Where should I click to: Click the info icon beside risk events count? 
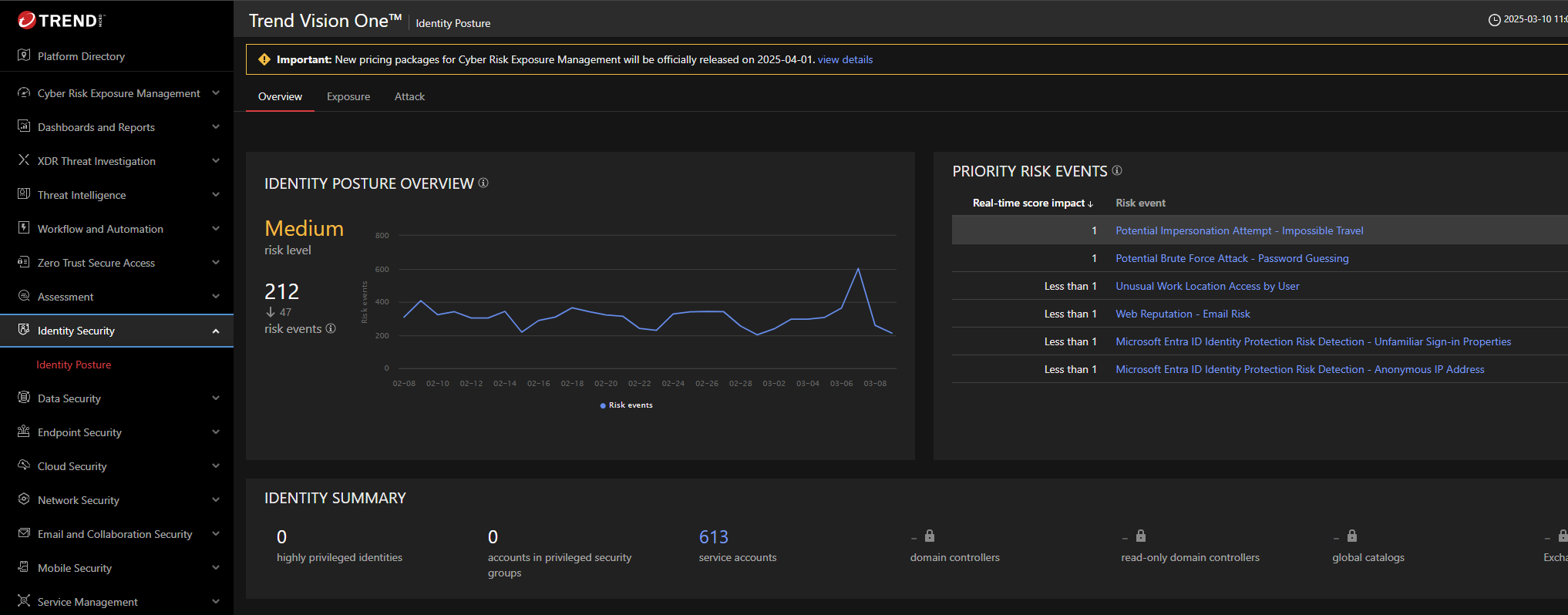coord(331,329)
